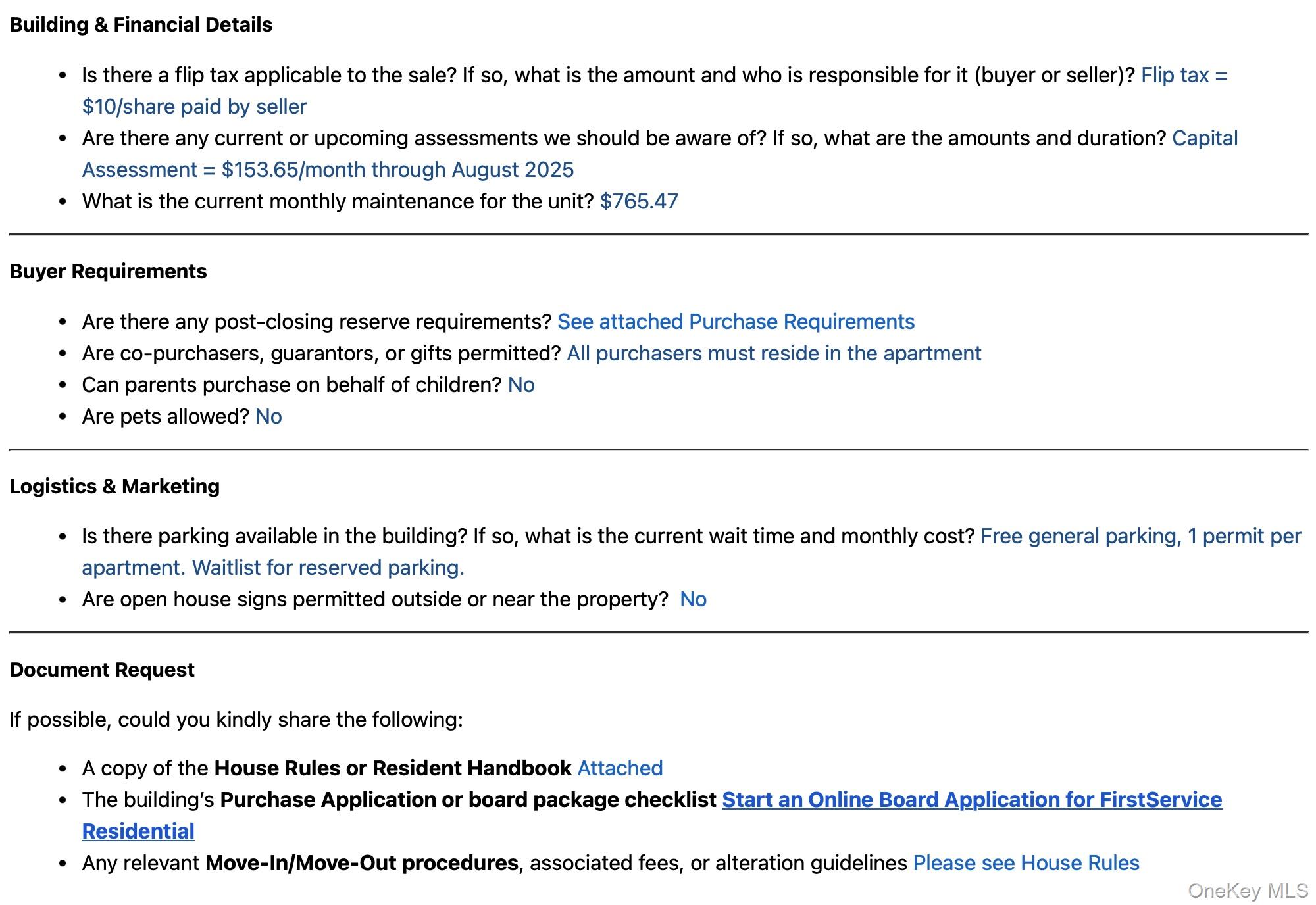Click 'No' answer for open house signs
This screenshot has width=1316, height=905.
(693, 599)
